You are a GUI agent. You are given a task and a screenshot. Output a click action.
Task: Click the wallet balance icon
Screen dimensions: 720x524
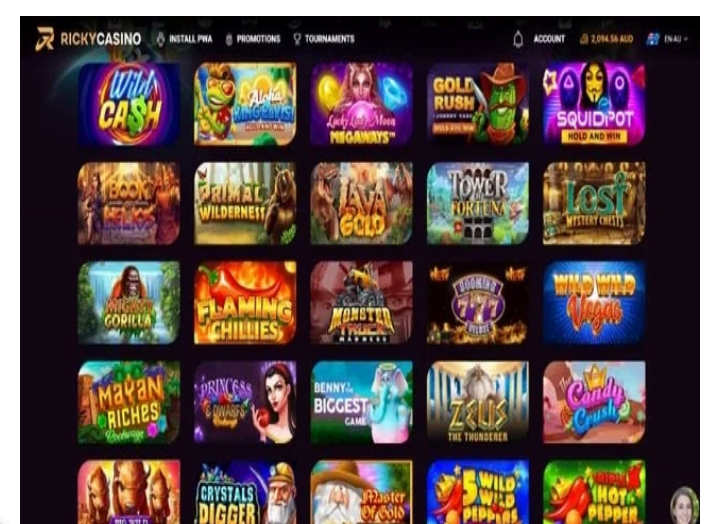click(584, 39)
